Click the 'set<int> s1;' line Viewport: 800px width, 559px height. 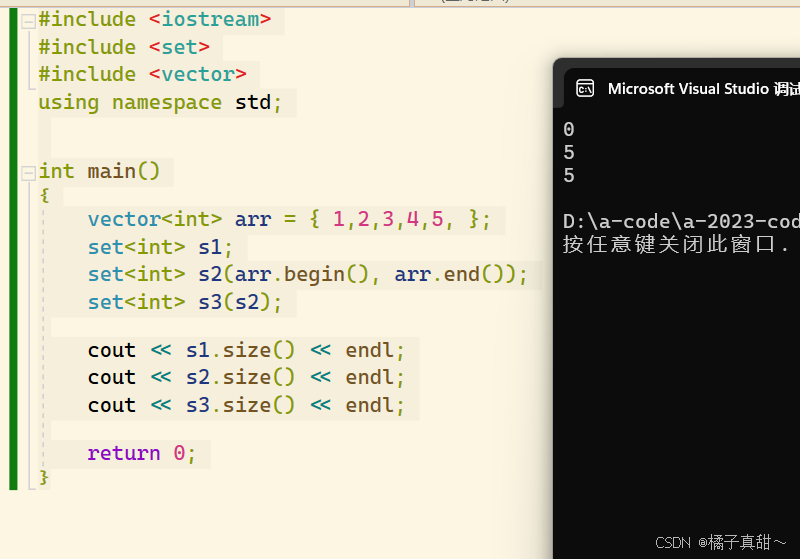(160, 247)
